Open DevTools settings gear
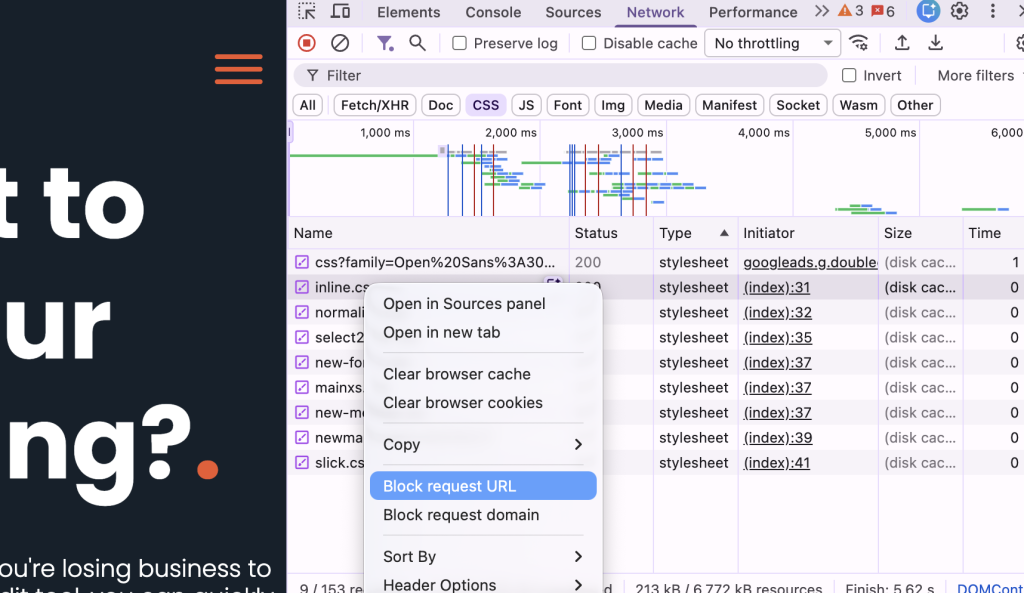Image resolution: width=1024 pixels, height=593 pixels. [957, 12]
